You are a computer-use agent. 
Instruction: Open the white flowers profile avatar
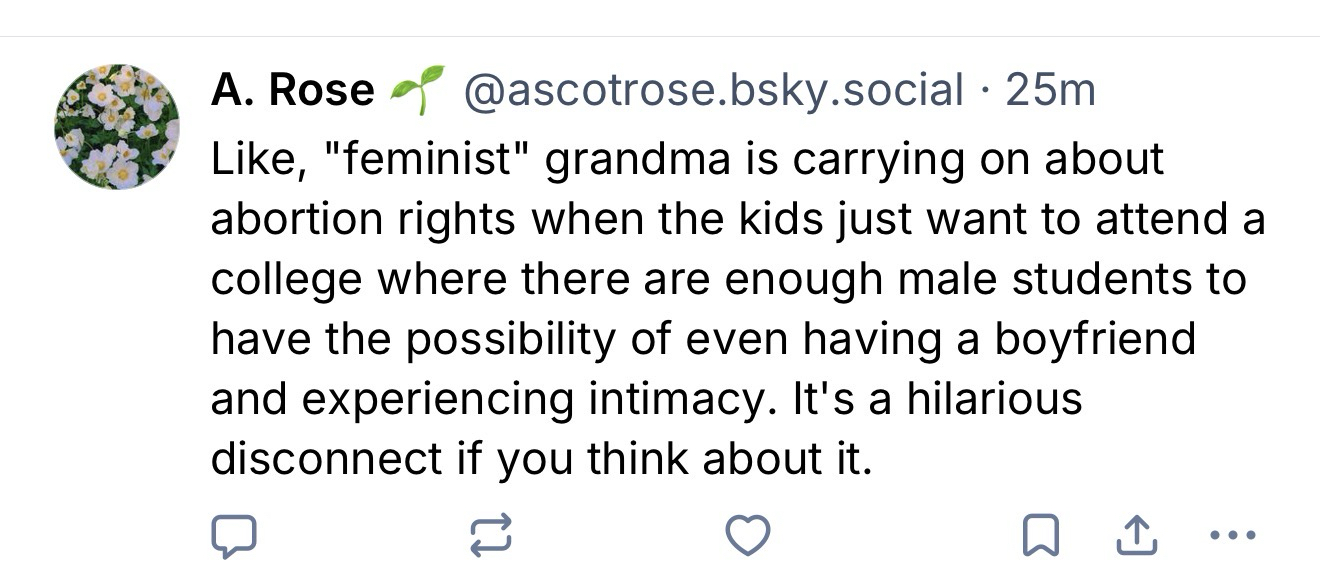tap(117, 127)
